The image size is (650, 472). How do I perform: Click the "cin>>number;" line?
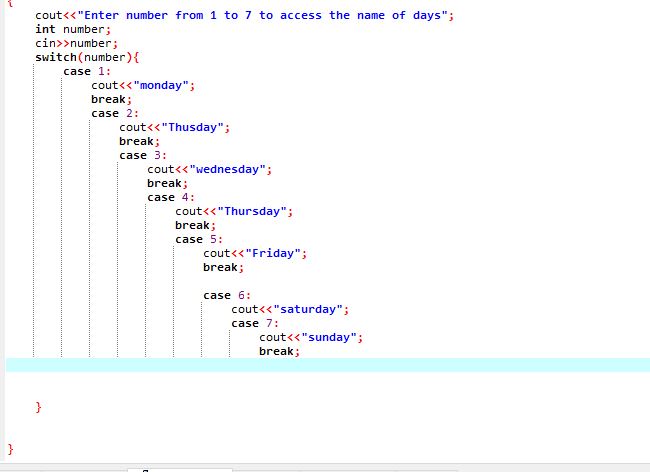[76, 44]
